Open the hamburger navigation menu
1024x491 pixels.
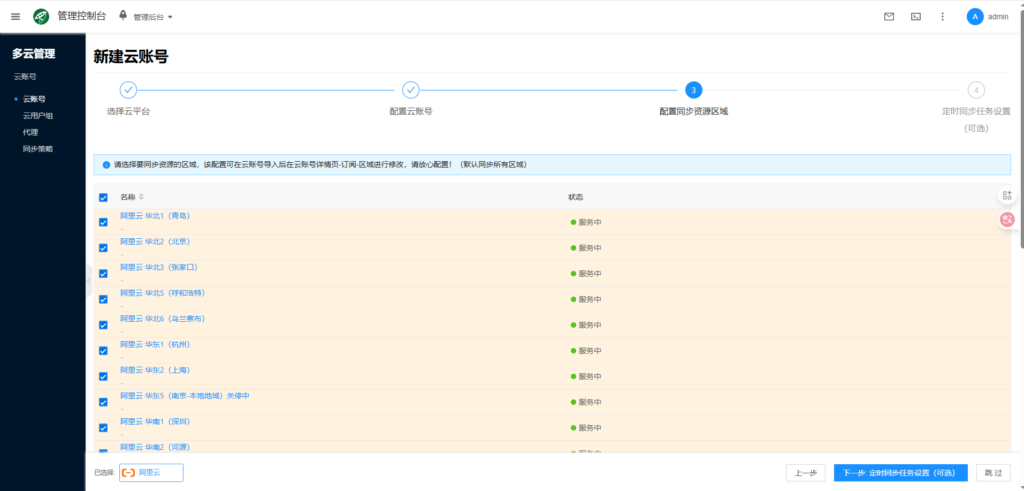tap(15, 16)
